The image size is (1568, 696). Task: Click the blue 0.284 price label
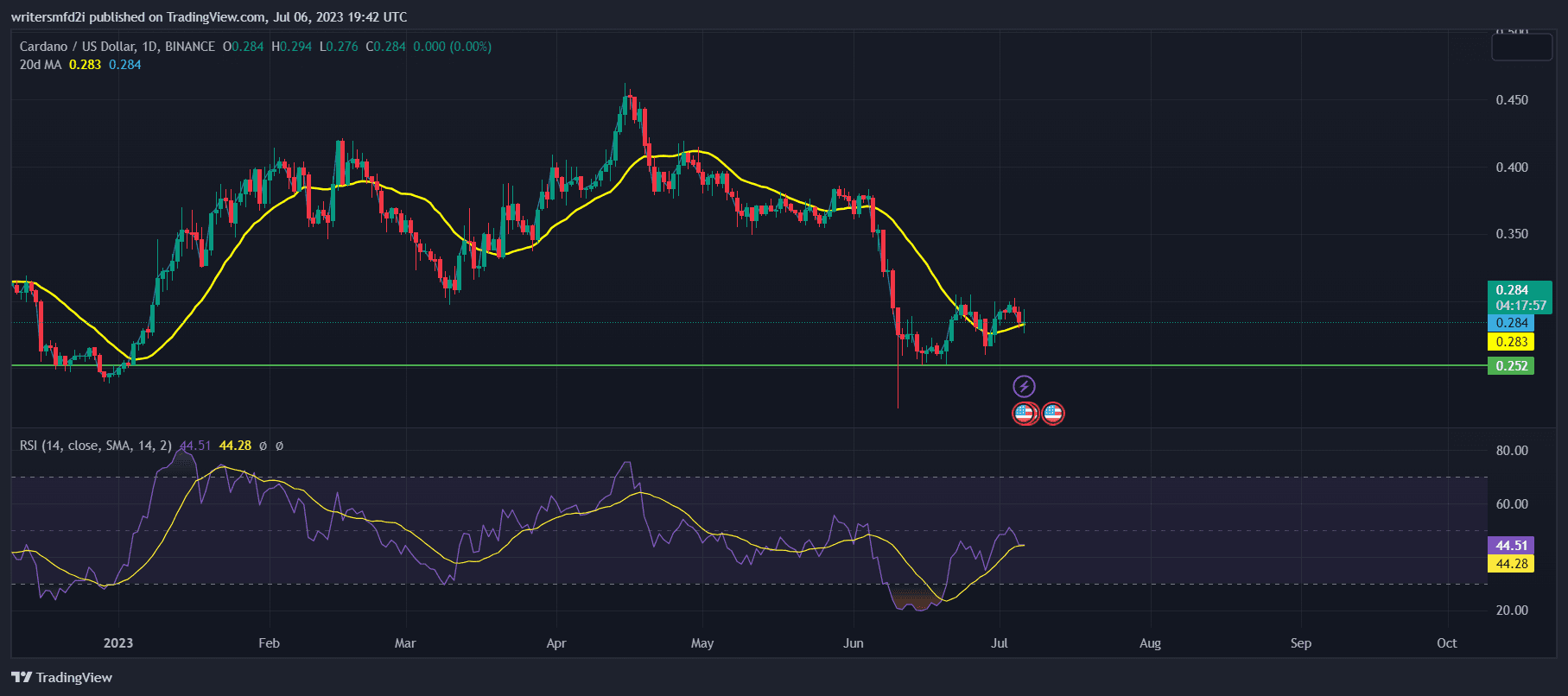point(1511,323)
